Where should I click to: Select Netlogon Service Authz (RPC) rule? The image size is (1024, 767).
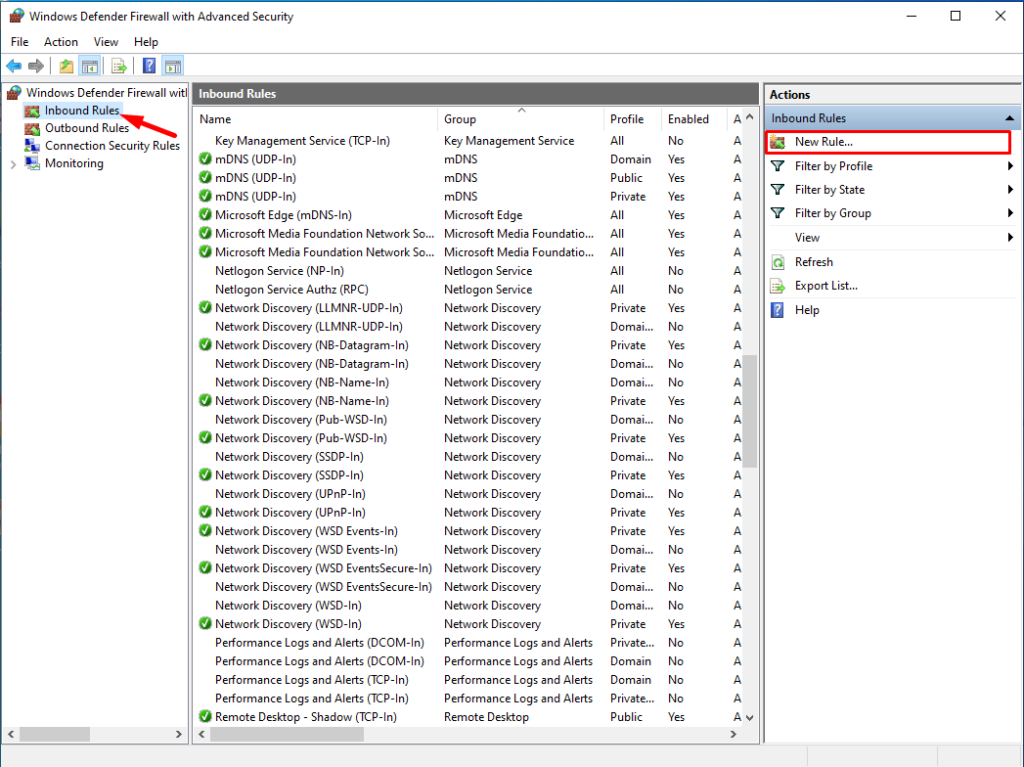[x=292, y=289]
